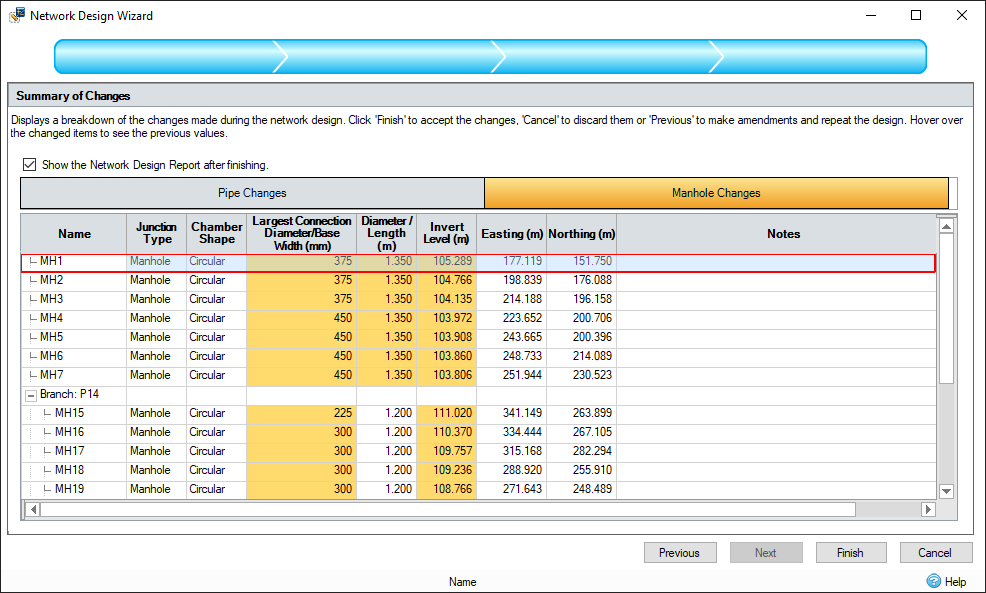Toggle Show the Network Design Report checkbox
Viewport: 986px width, 593px height.
click(x=29, y=165)
